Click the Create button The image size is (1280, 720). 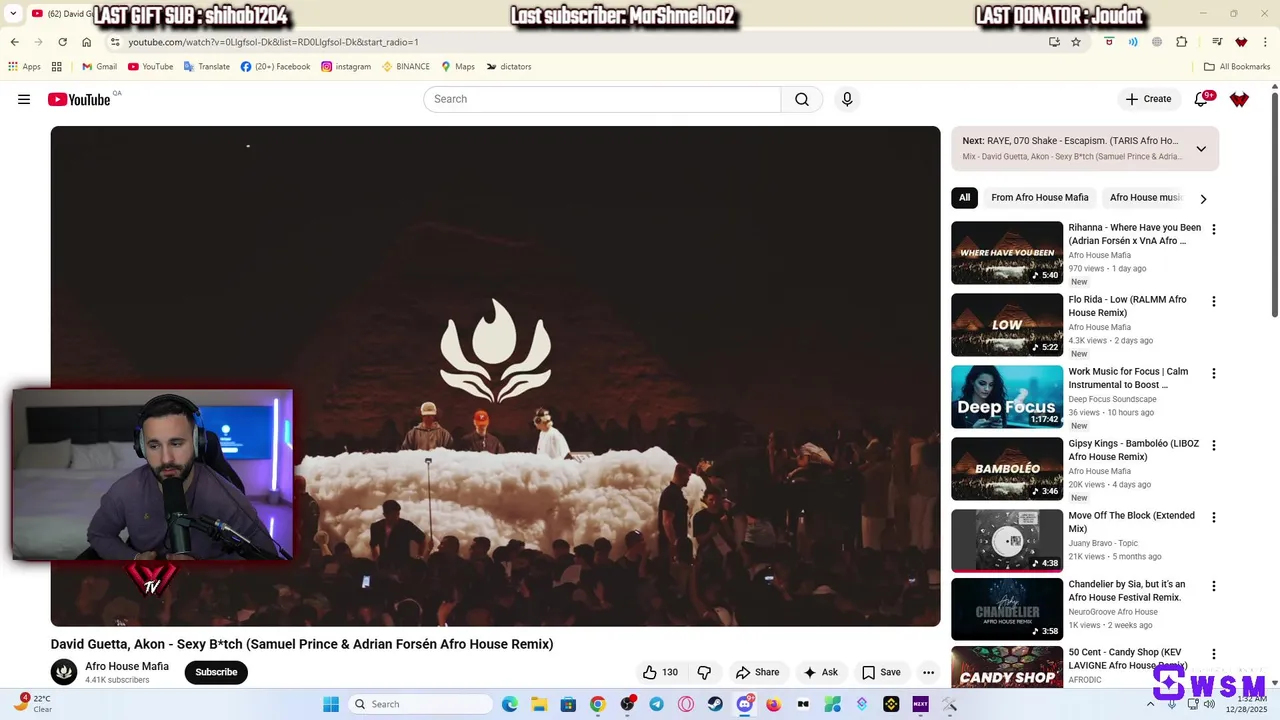pyautogui.click(x=1148, y=99)
